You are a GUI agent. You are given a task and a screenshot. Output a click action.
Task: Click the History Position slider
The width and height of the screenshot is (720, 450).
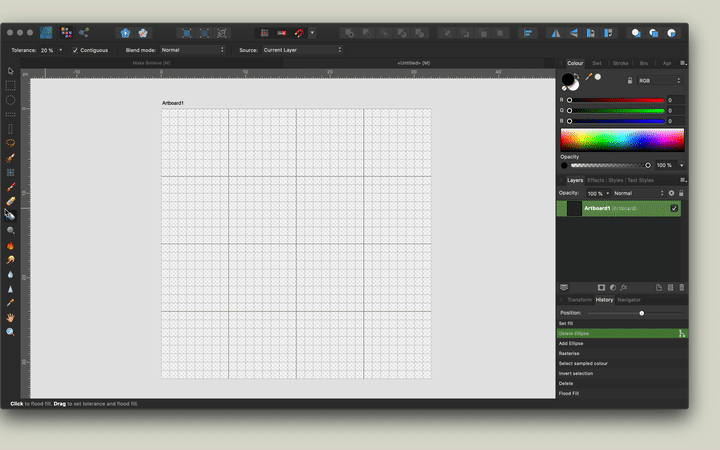point(635,313)
